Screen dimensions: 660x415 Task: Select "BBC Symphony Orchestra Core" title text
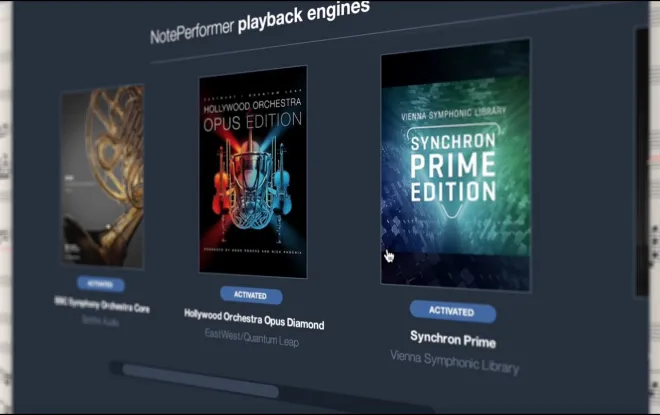pos(102,305)
